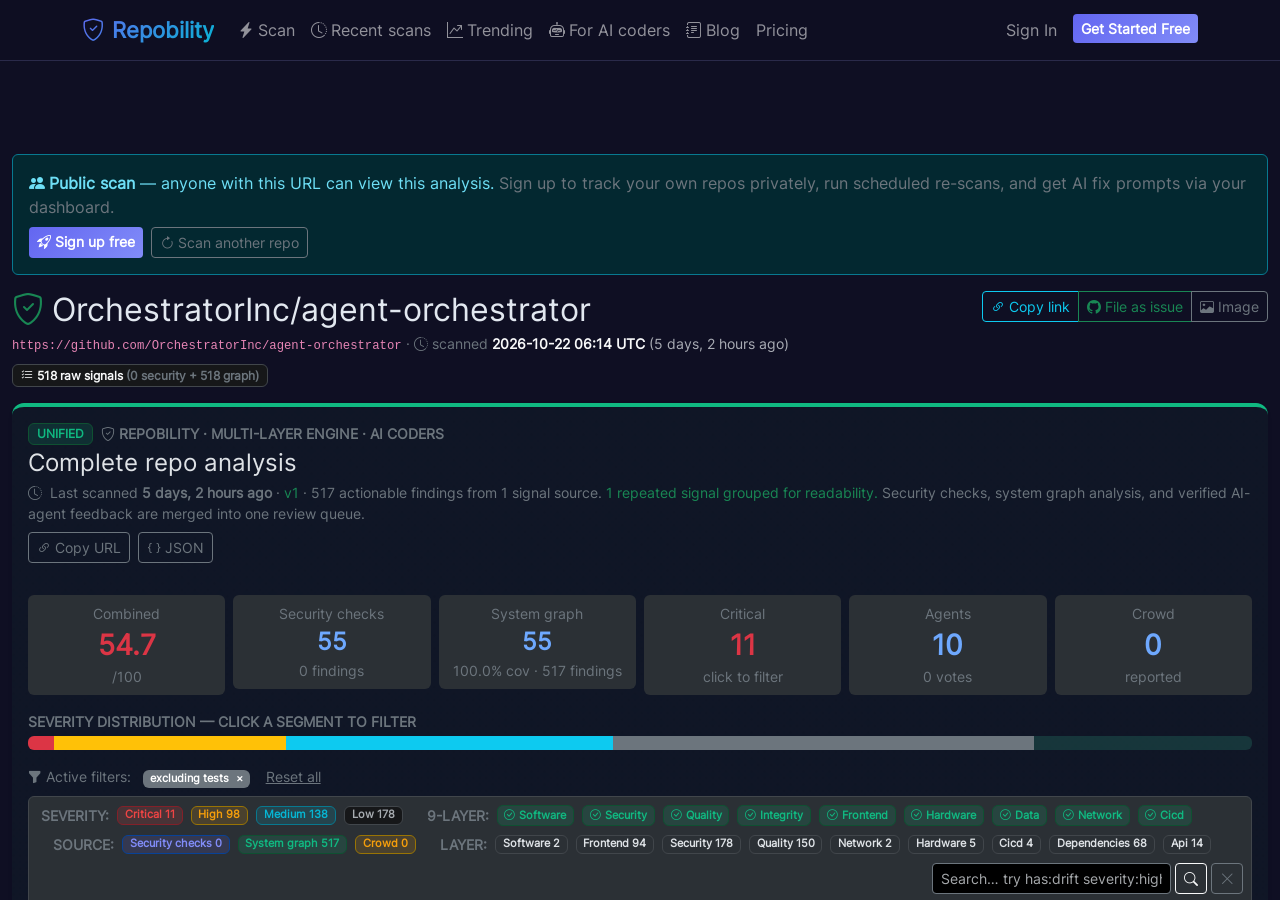Open the Pricing page
Image resolution: width=1280 pixels, height=900 pixels.
[x=782, y=30]
